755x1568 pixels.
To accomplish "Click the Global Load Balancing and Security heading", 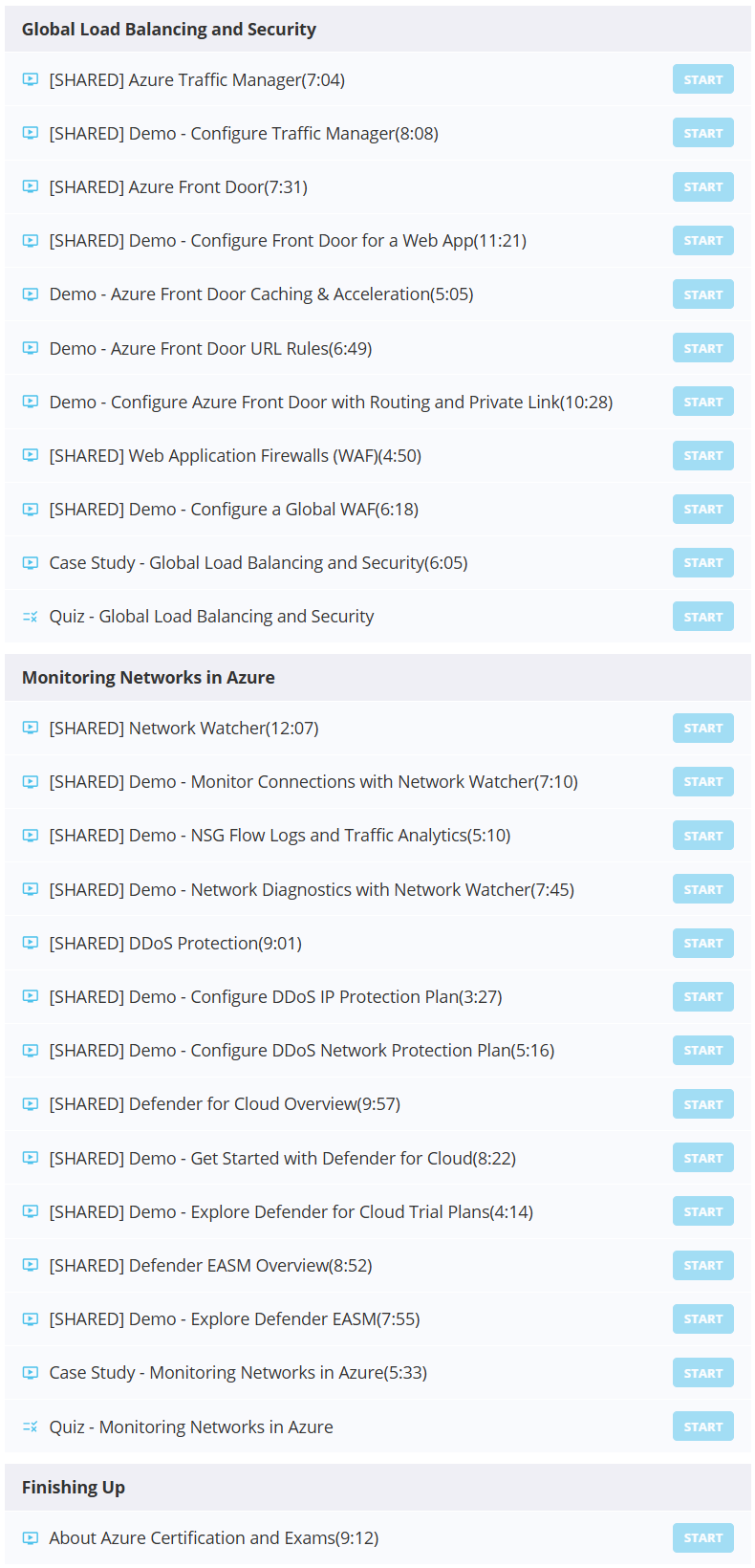I will click(x=169, y=29).
